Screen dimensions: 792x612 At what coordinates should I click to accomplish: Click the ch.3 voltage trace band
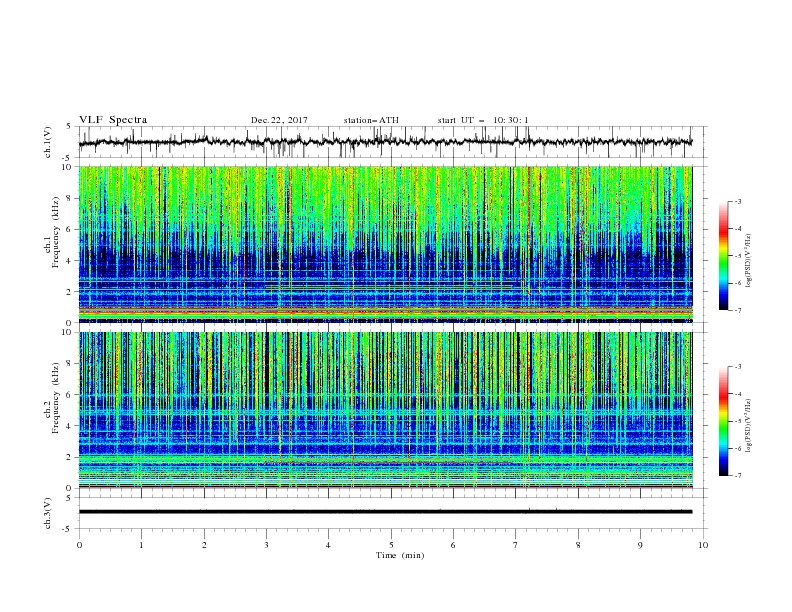pyautogui.click(x=385, y=512)
